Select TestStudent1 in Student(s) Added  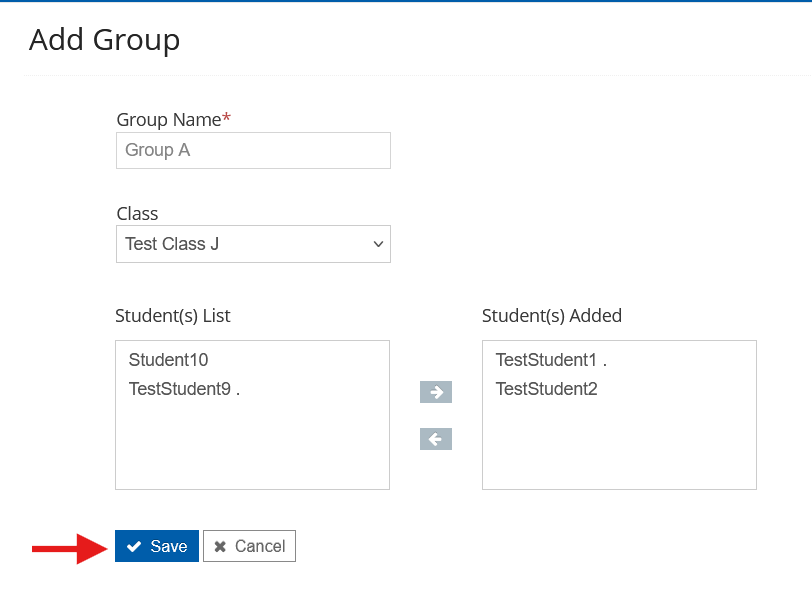[x=551, y=360]
